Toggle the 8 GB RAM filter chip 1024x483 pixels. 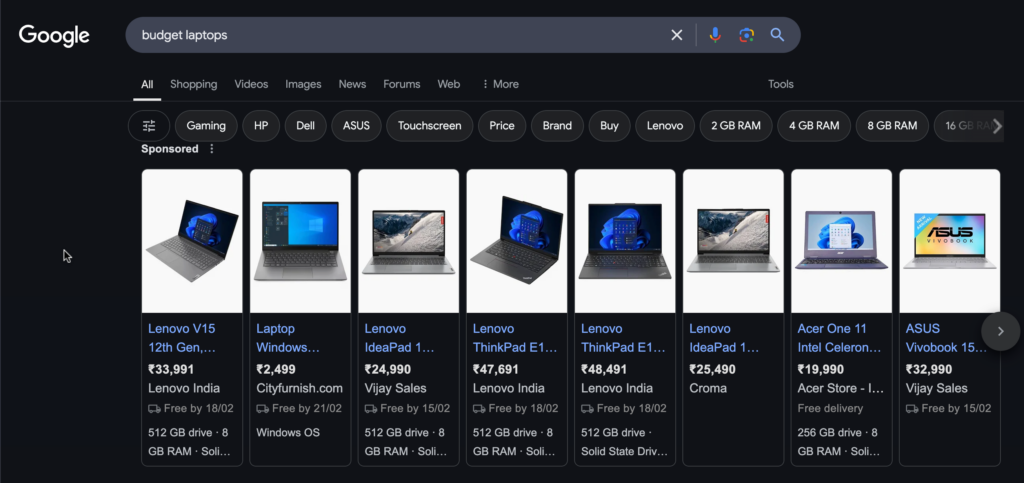coord(892,126)
